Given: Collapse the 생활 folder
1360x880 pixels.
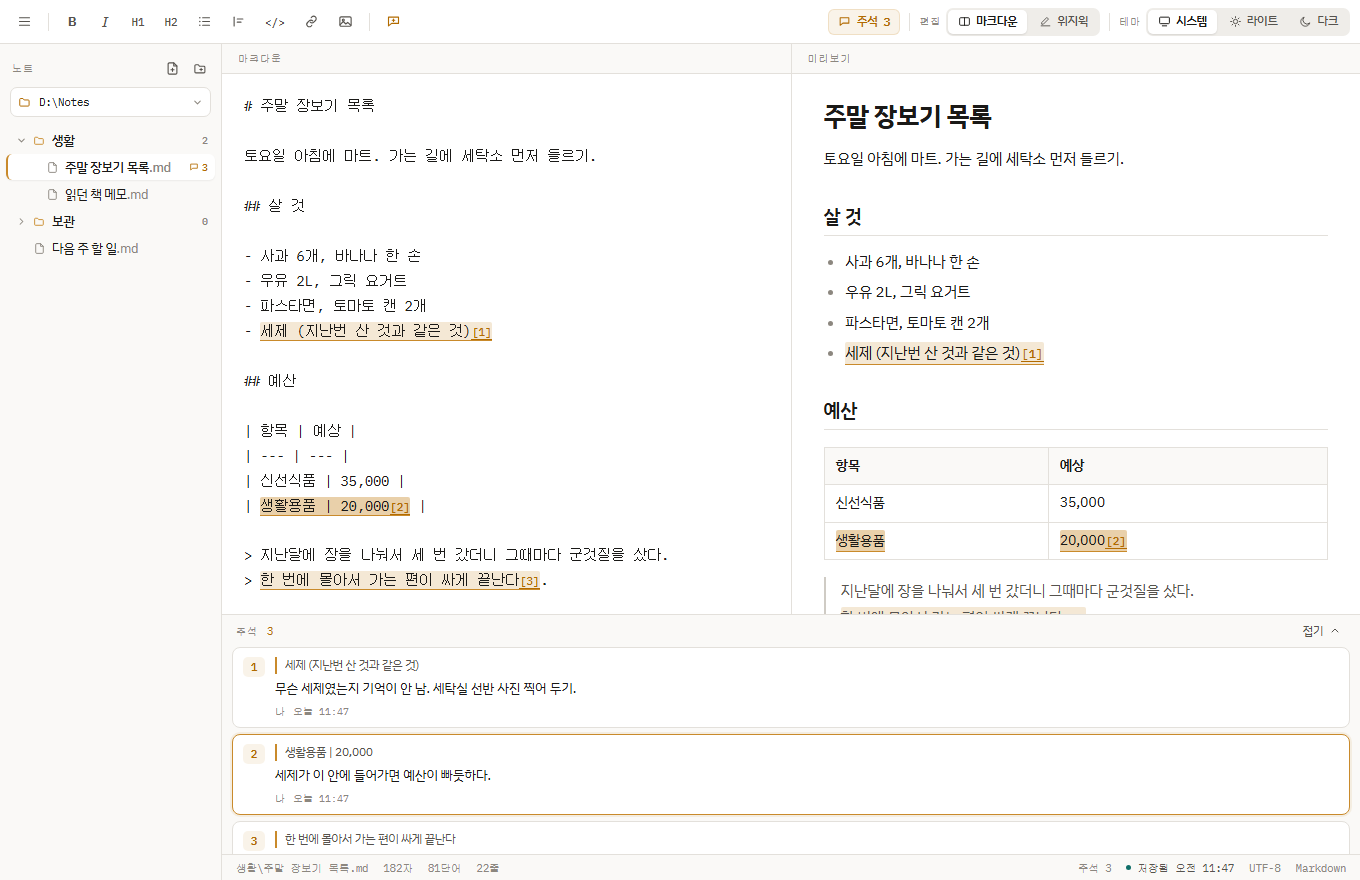Looking at the screenshot, I should tap(21, 141).
